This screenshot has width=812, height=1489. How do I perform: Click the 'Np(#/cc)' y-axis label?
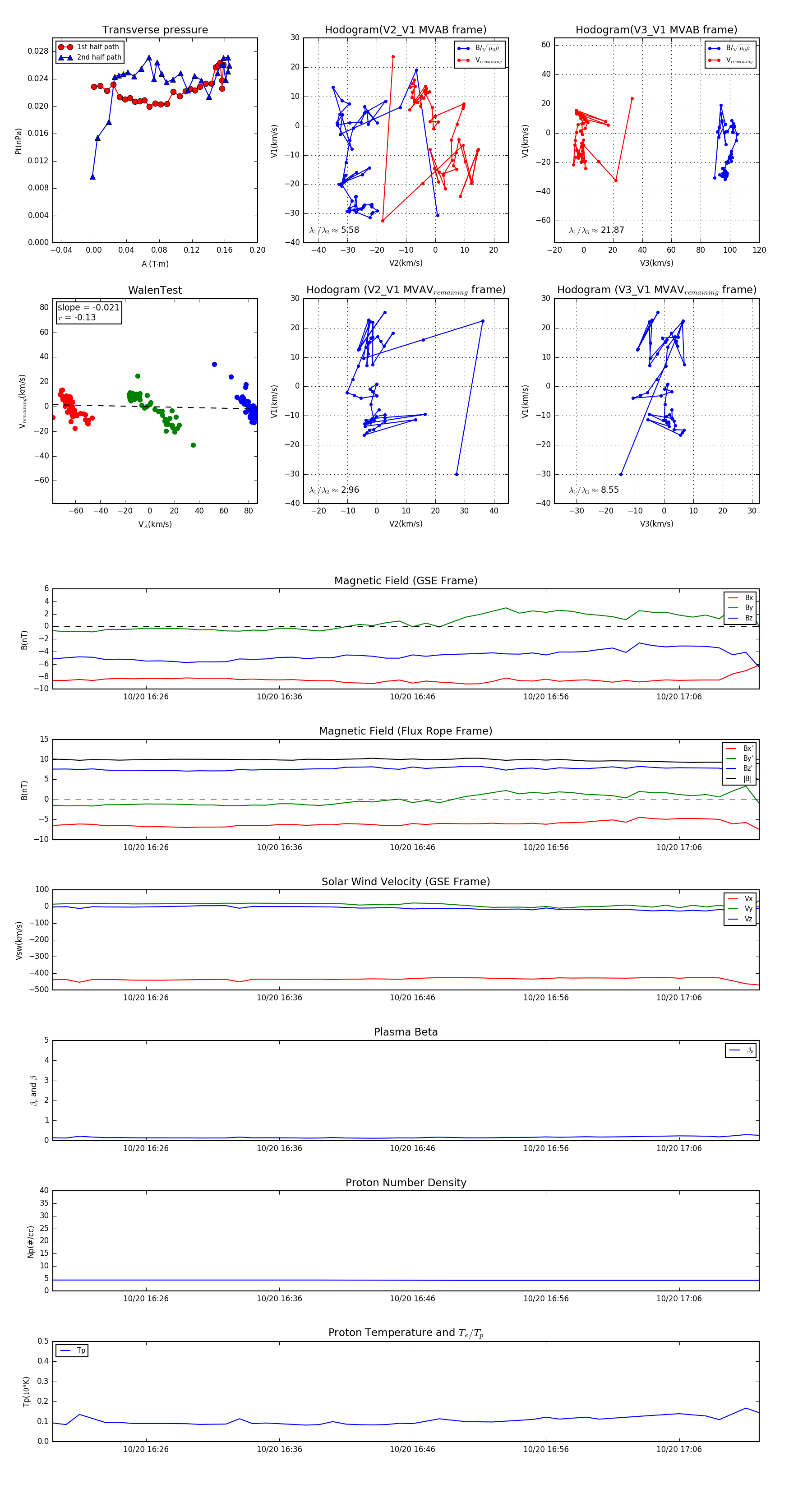click(x=31, y=1242)
